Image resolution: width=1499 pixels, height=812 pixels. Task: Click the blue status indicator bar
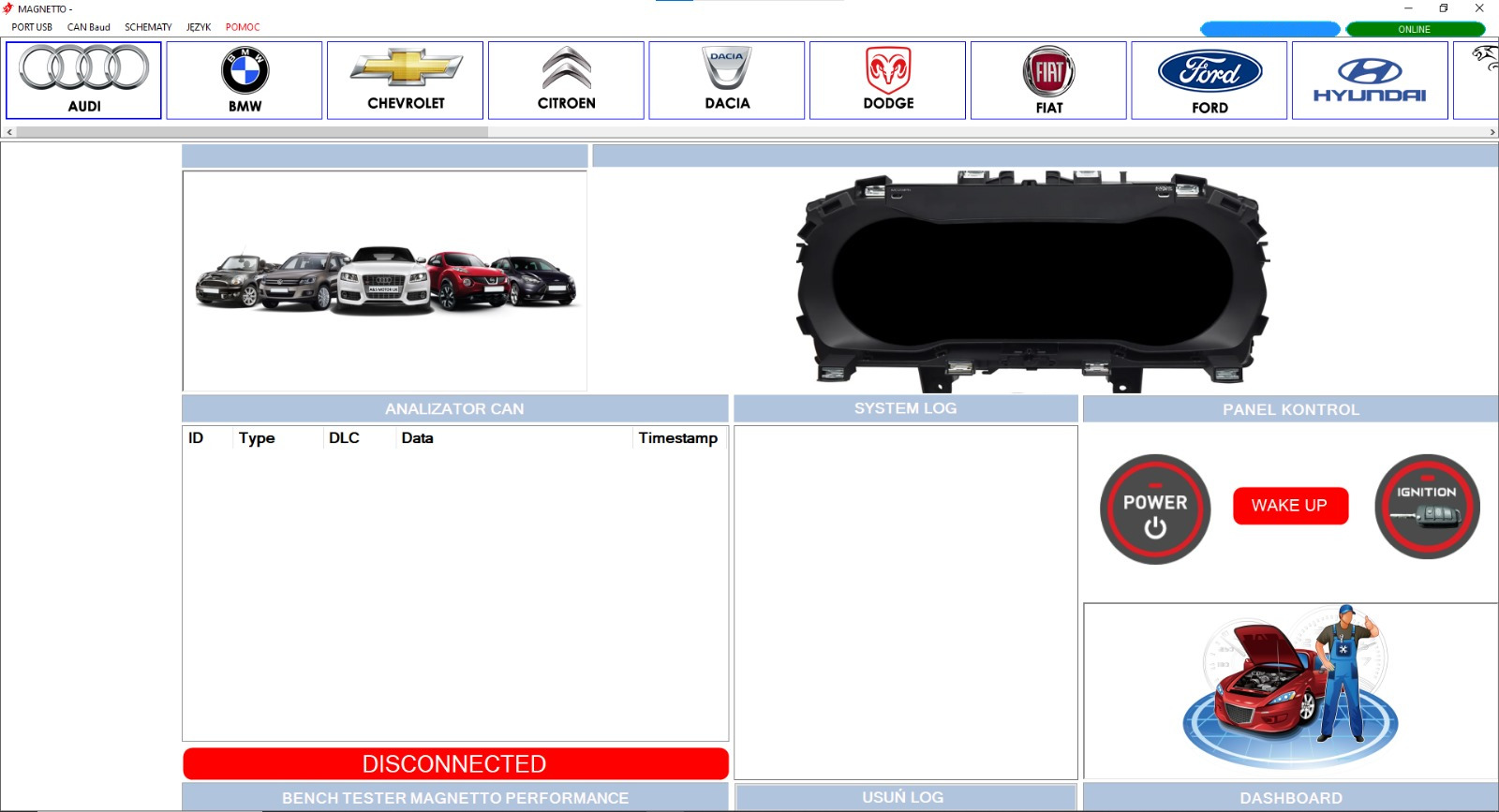tap(1270, 29)
